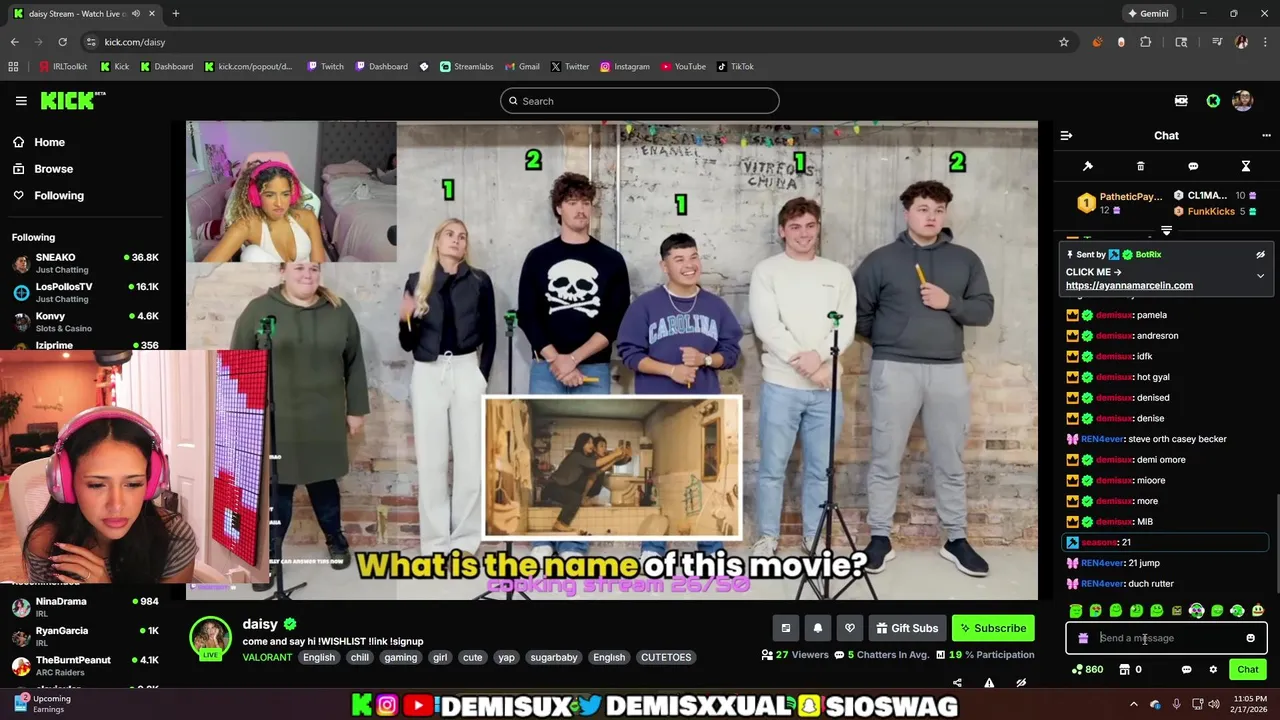Open the shop icon showing 0
1280x720 pixels.
(x=1130, y=670)
